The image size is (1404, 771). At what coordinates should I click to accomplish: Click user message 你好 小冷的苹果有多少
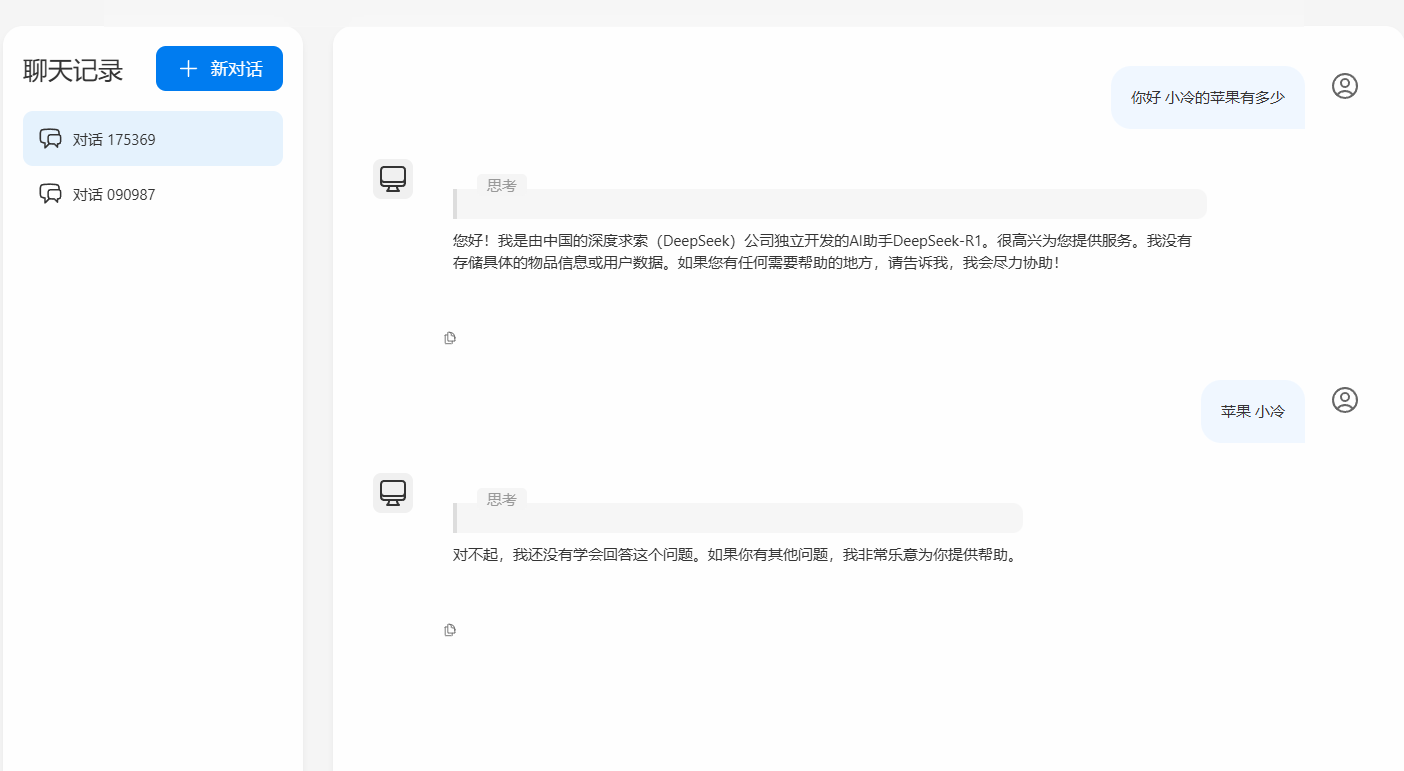coord(1208,97)
